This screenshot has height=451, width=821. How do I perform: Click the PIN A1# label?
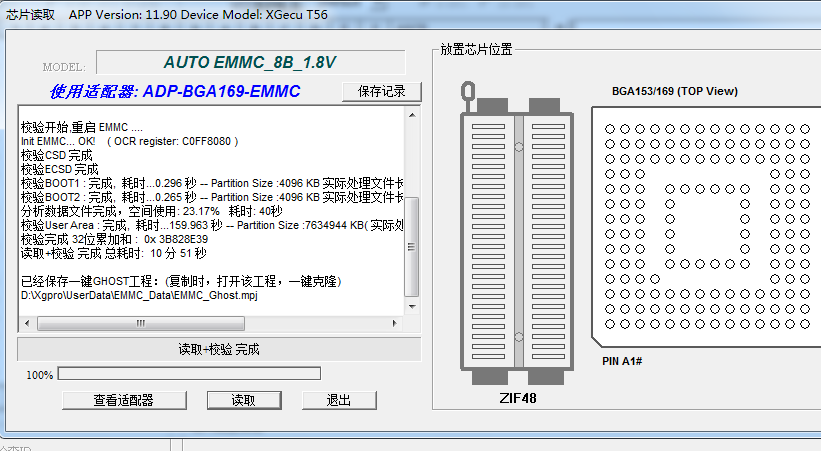[x=621, y=361]
